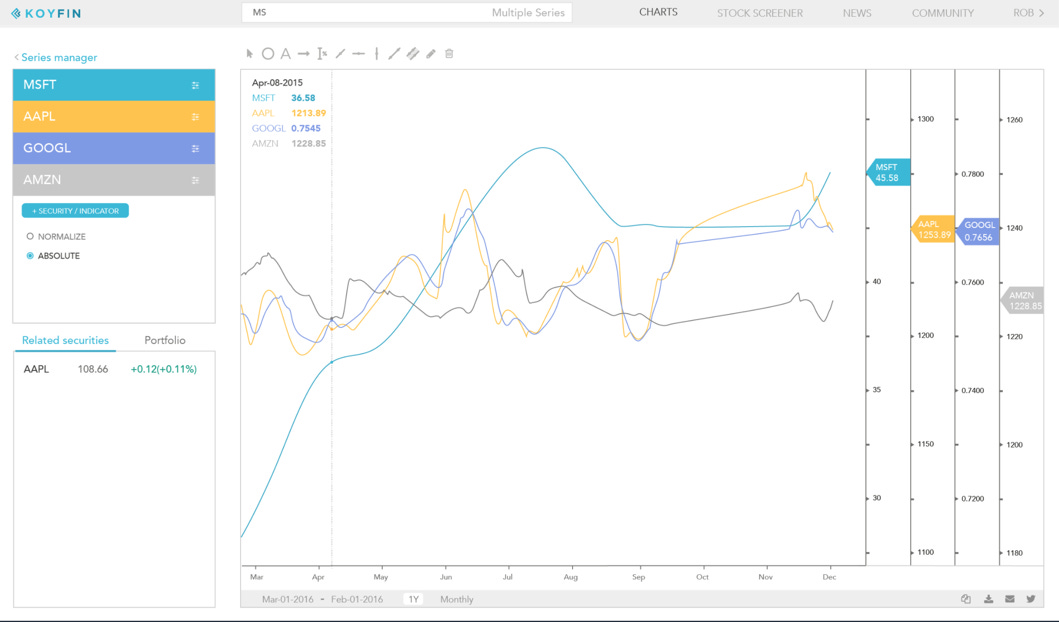Click the Apr-08-2015 legend date
The height and width of the screenshot is (622, 1059).
[277, 82]
